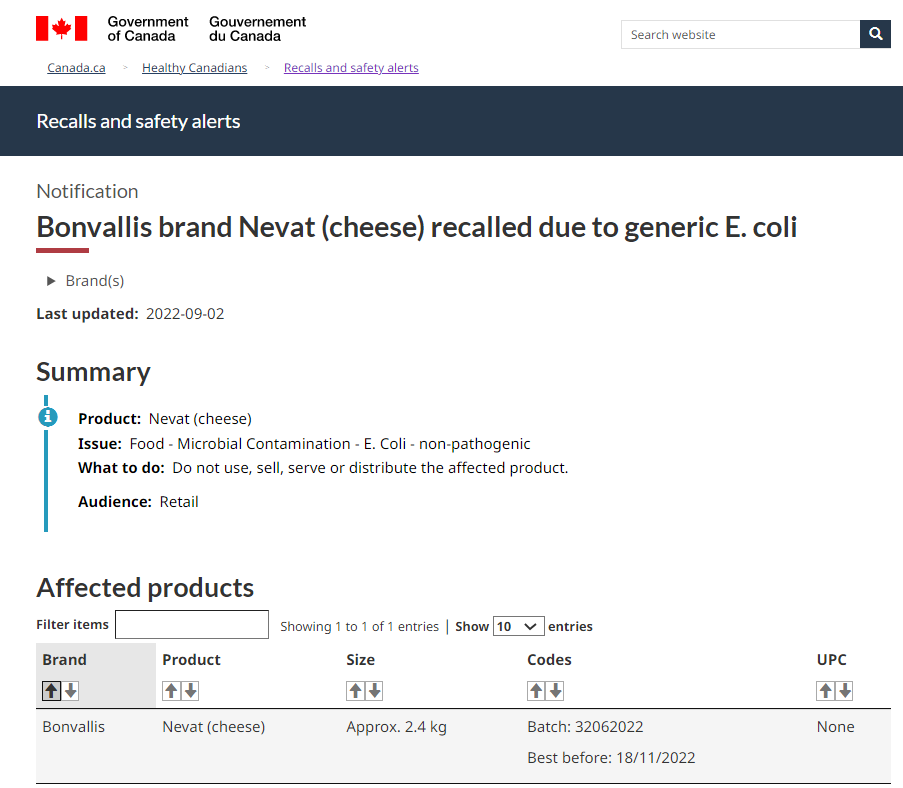Sort Size column descending arrow

[x=374, y=690]
